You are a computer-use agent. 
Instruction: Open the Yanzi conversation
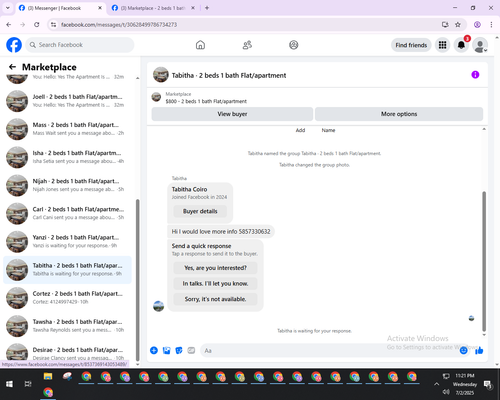pyautogui.click(x=67, y=241)
